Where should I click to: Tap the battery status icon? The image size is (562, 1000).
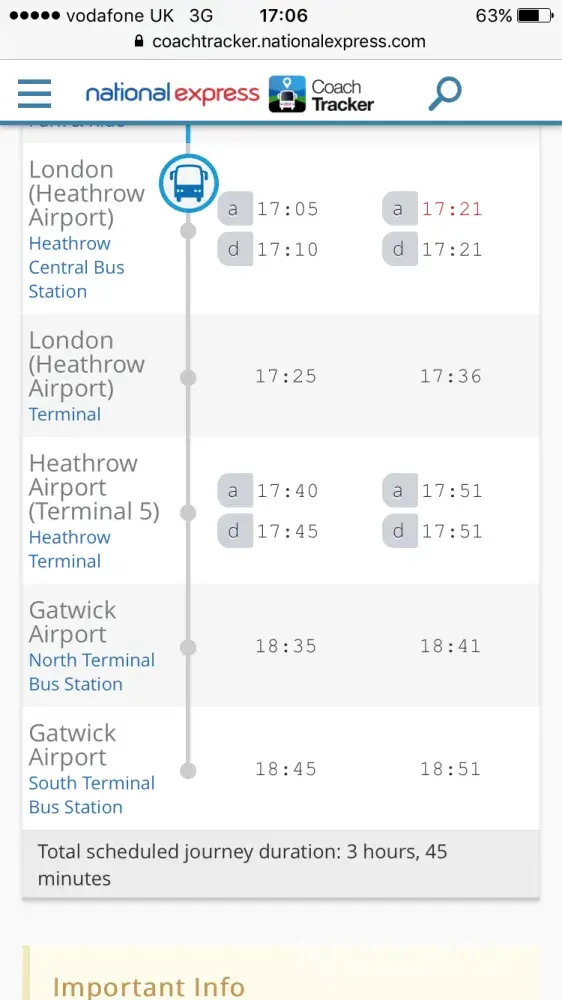(x=534, y=15)
